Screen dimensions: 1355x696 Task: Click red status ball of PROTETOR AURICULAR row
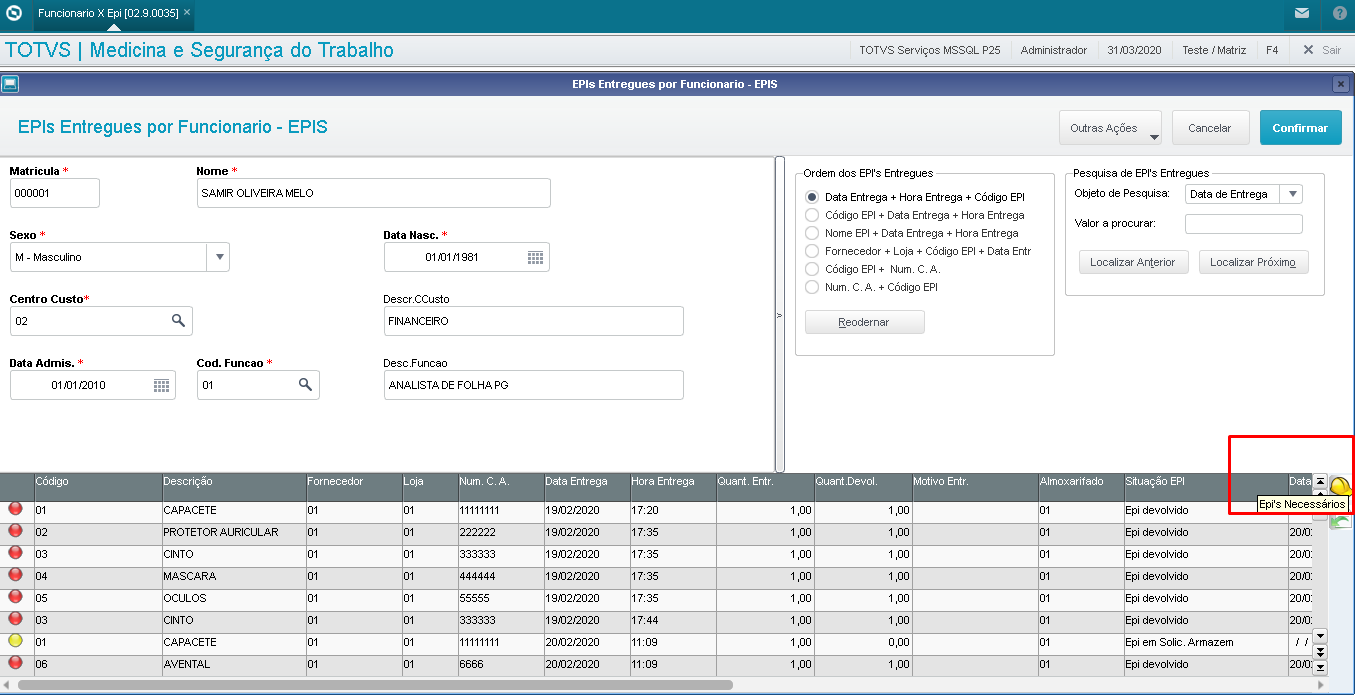[x=15, y=530]
